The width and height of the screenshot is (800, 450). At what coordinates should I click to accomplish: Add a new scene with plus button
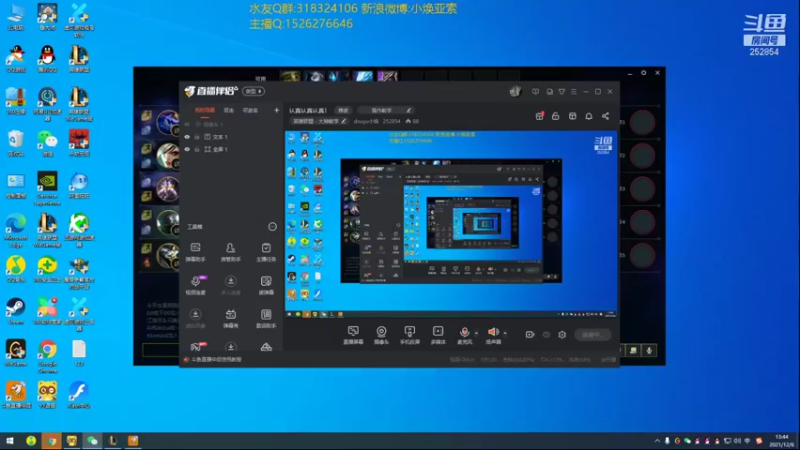[276, 110]
